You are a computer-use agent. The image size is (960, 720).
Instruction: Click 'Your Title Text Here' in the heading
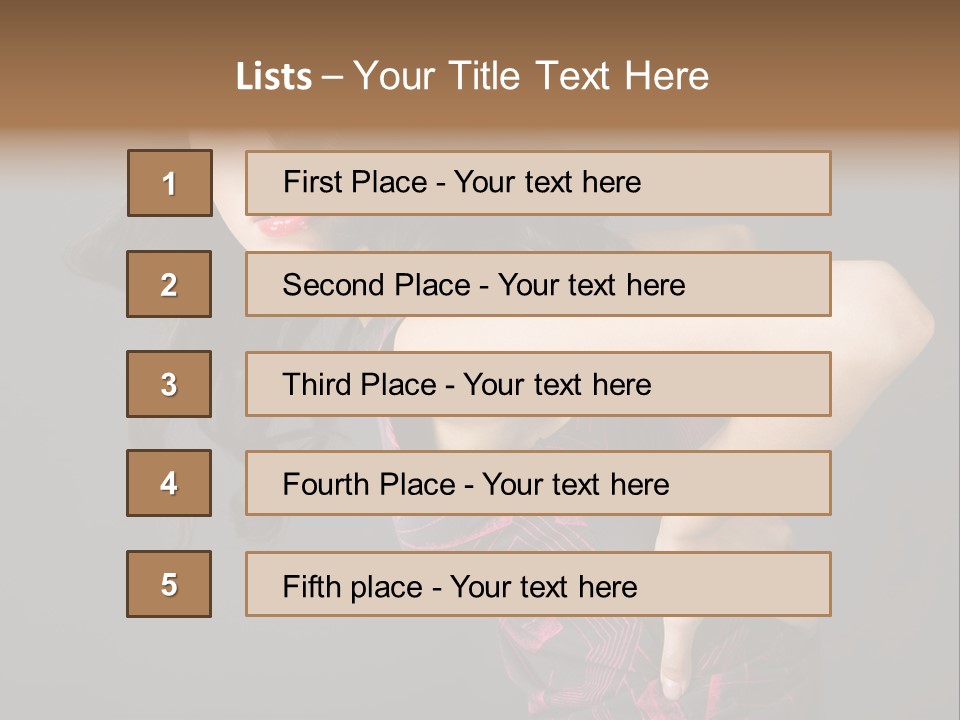click(531, 76)
